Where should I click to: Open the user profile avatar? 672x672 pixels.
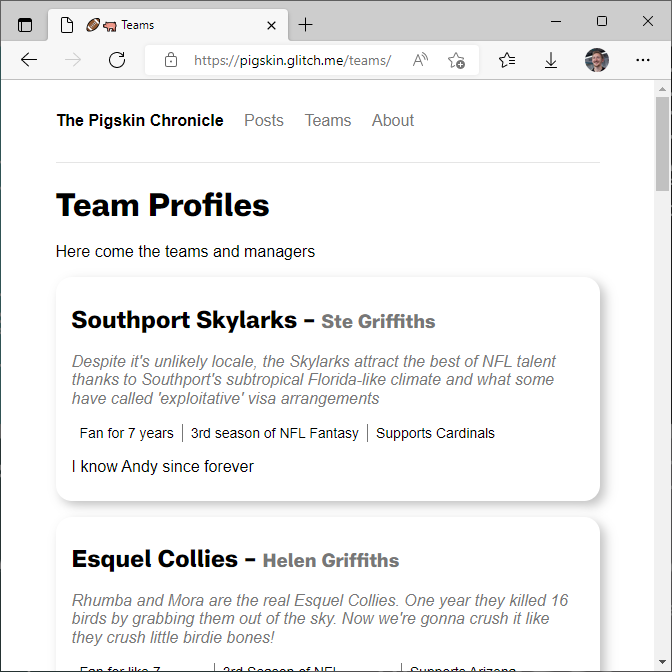pos(597,60)
